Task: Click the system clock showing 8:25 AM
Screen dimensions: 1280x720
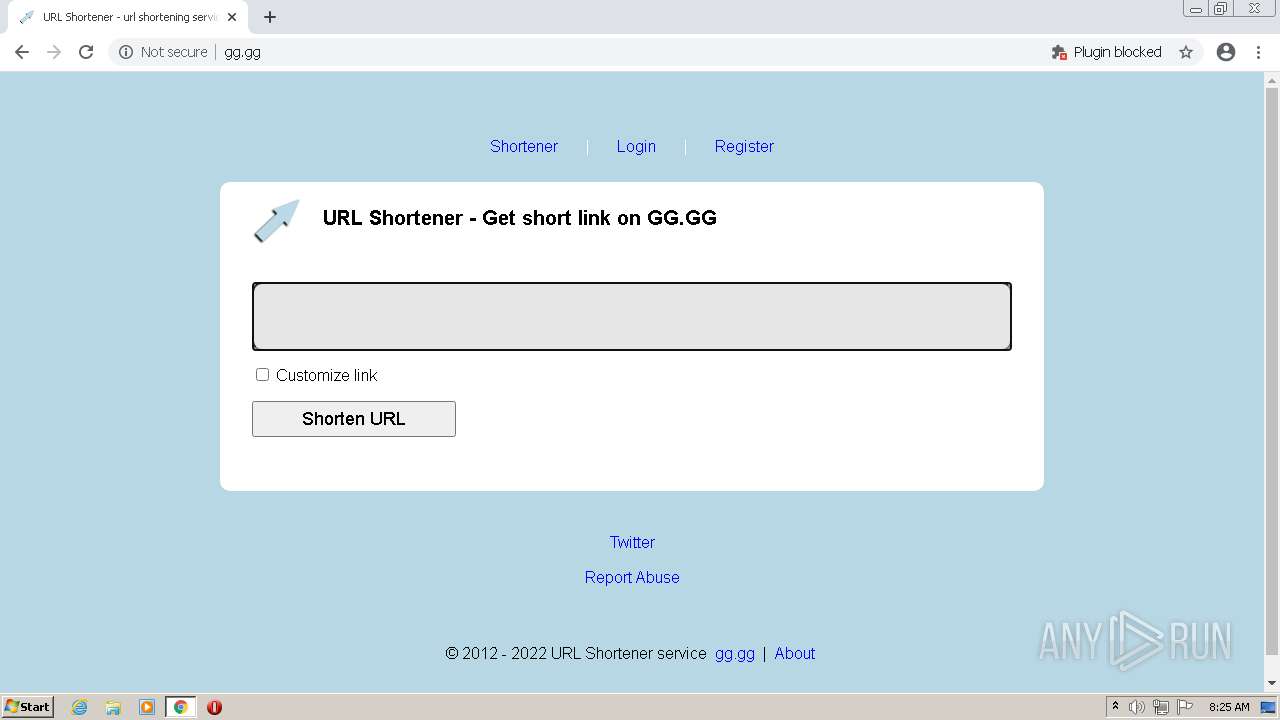Action: [1229, 707]
